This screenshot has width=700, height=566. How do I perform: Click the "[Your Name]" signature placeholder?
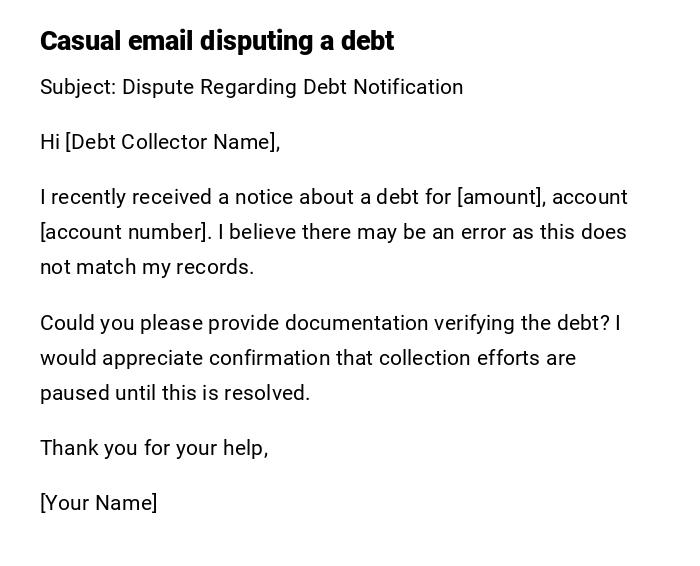[98, 503]
